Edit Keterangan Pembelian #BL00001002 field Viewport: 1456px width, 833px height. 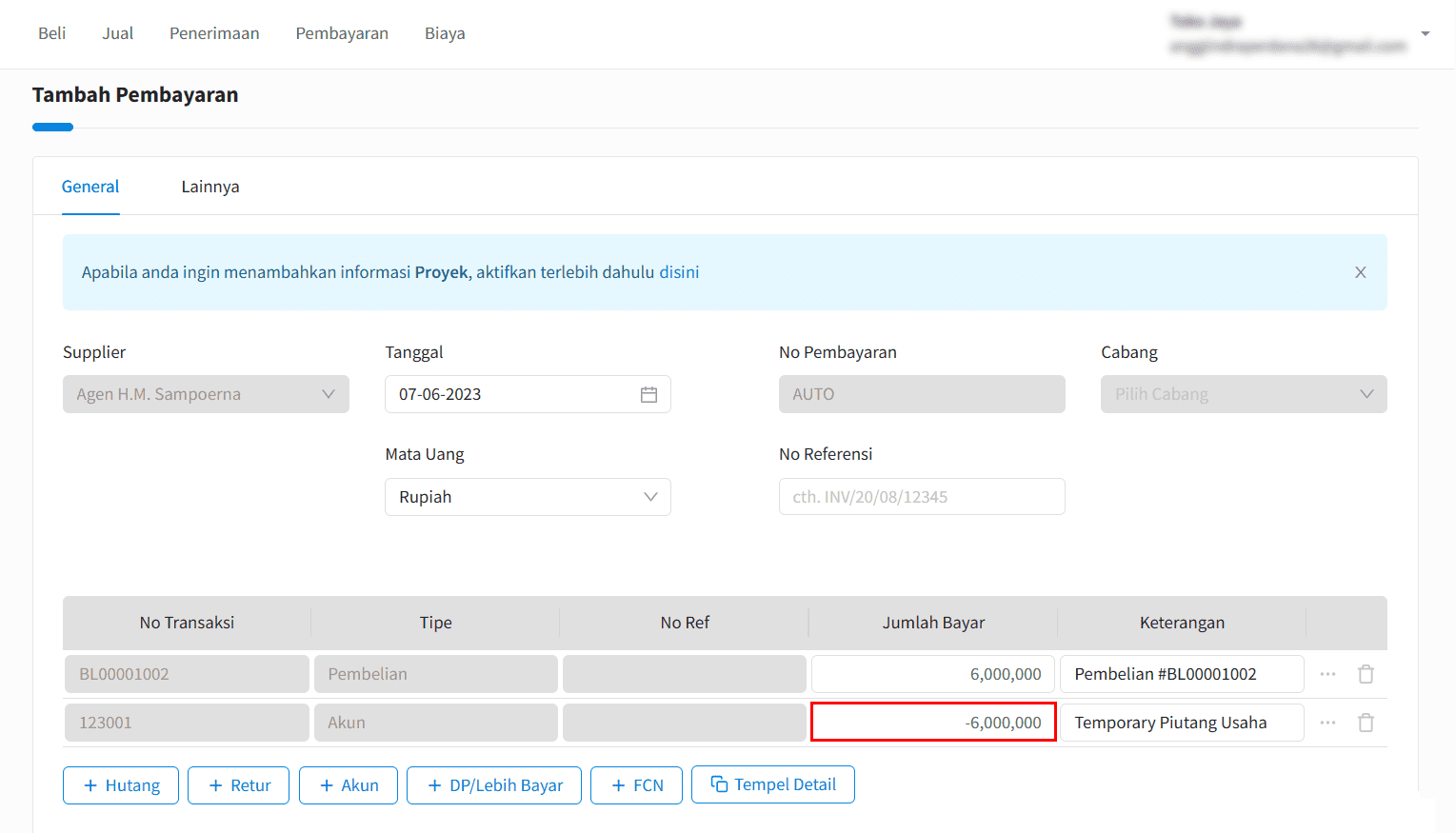[1182, 674]
